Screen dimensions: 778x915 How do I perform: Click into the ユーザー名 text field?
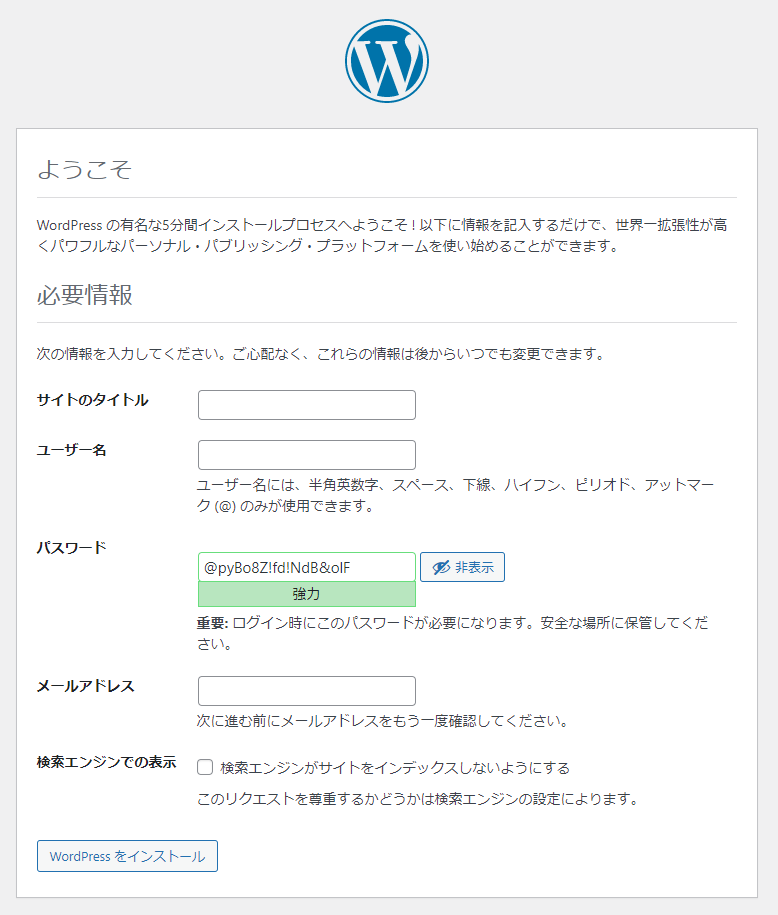click(x=307, y=455)
